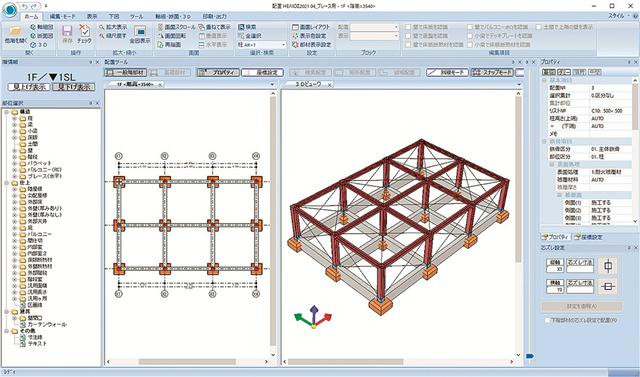Image resolution: width=640 pixels, height=377 pixels.
Task: Click the 検索 search icon
Action: coord(241,27)
